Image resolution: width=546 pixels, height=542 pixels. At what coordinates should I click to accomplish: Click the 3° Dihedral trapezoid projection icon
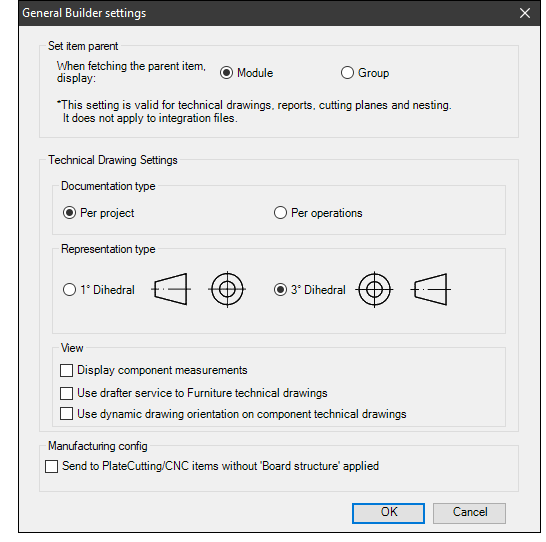pyautogui.click(x=431, y=289)
